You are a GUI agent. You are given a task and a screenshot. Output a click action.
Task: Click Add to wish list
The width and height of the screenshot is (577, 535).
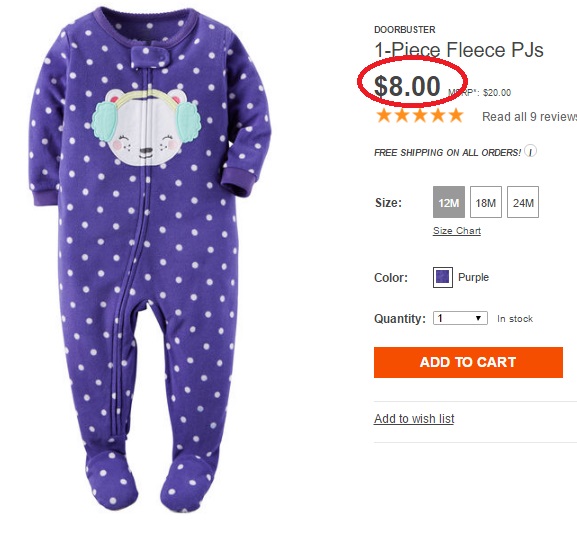click(x=414, y=419)
